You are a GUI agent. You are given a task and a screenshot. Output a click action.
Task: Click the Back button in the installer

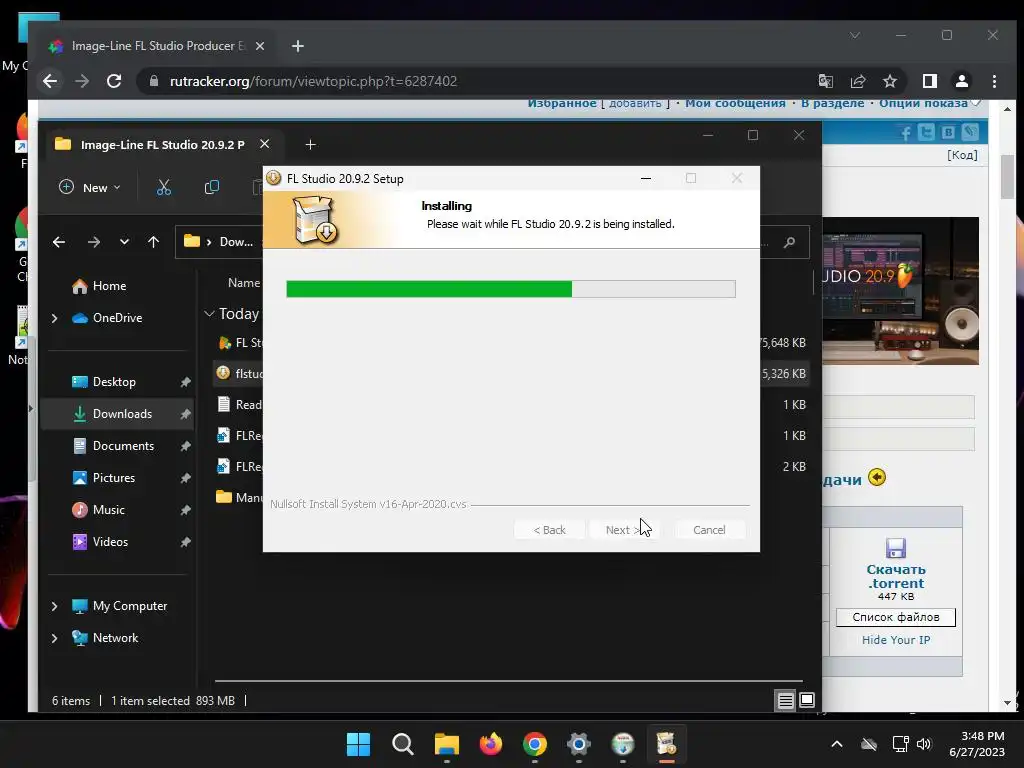click(549, 530)
